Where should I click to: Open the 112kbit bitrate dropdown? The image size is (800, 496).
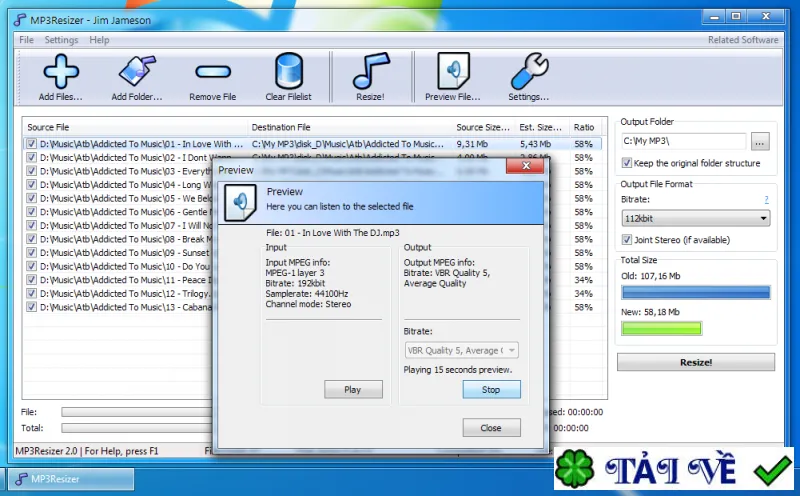(x=696, y=218)
